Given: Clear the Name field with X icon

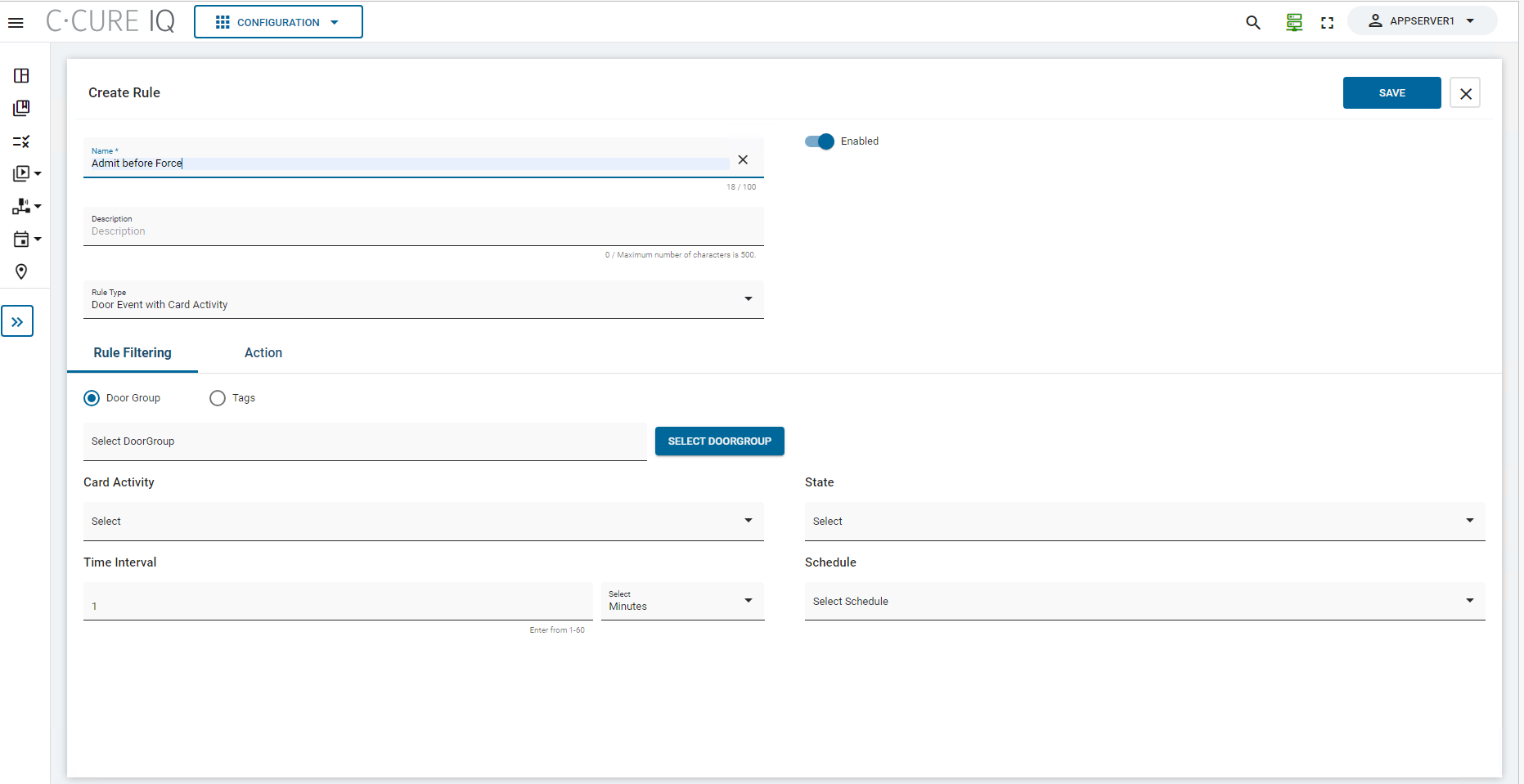Looking at the screenshot, I should (x=742, y=160).
